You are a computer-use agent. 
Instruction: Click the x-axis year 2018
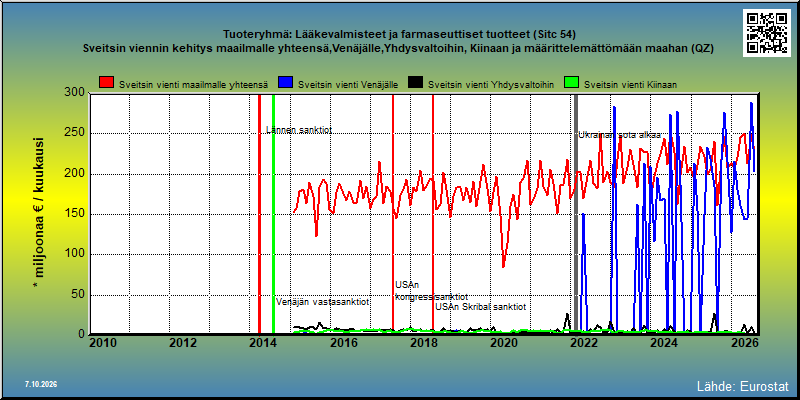[x=424, y=342]
